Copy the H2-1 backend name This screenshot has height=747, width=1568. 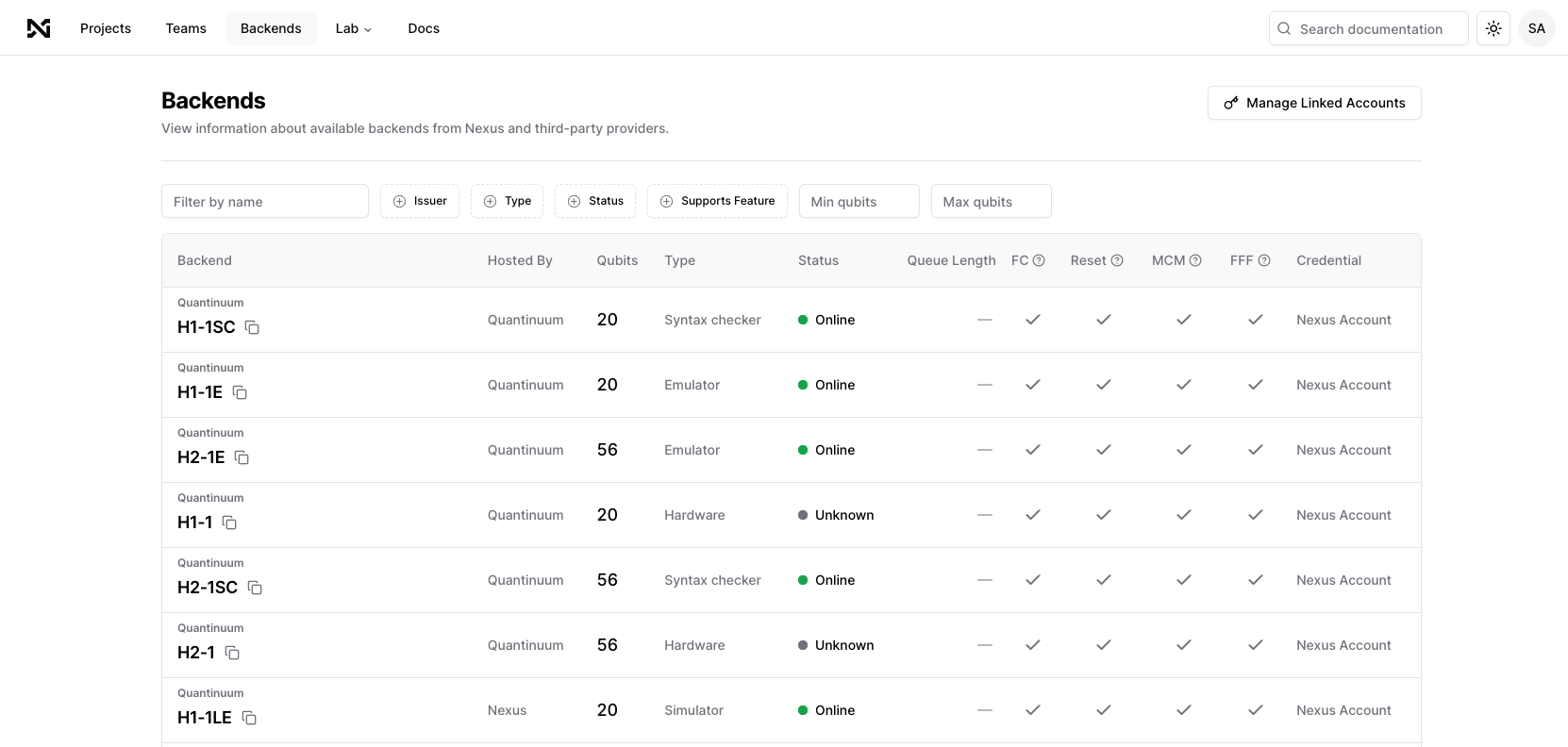[232, 653]
